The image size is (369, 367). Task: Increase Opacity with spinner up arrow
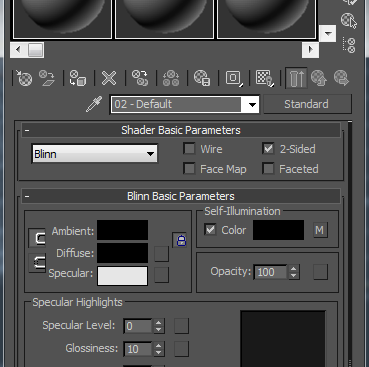click(x=293, y=268)
